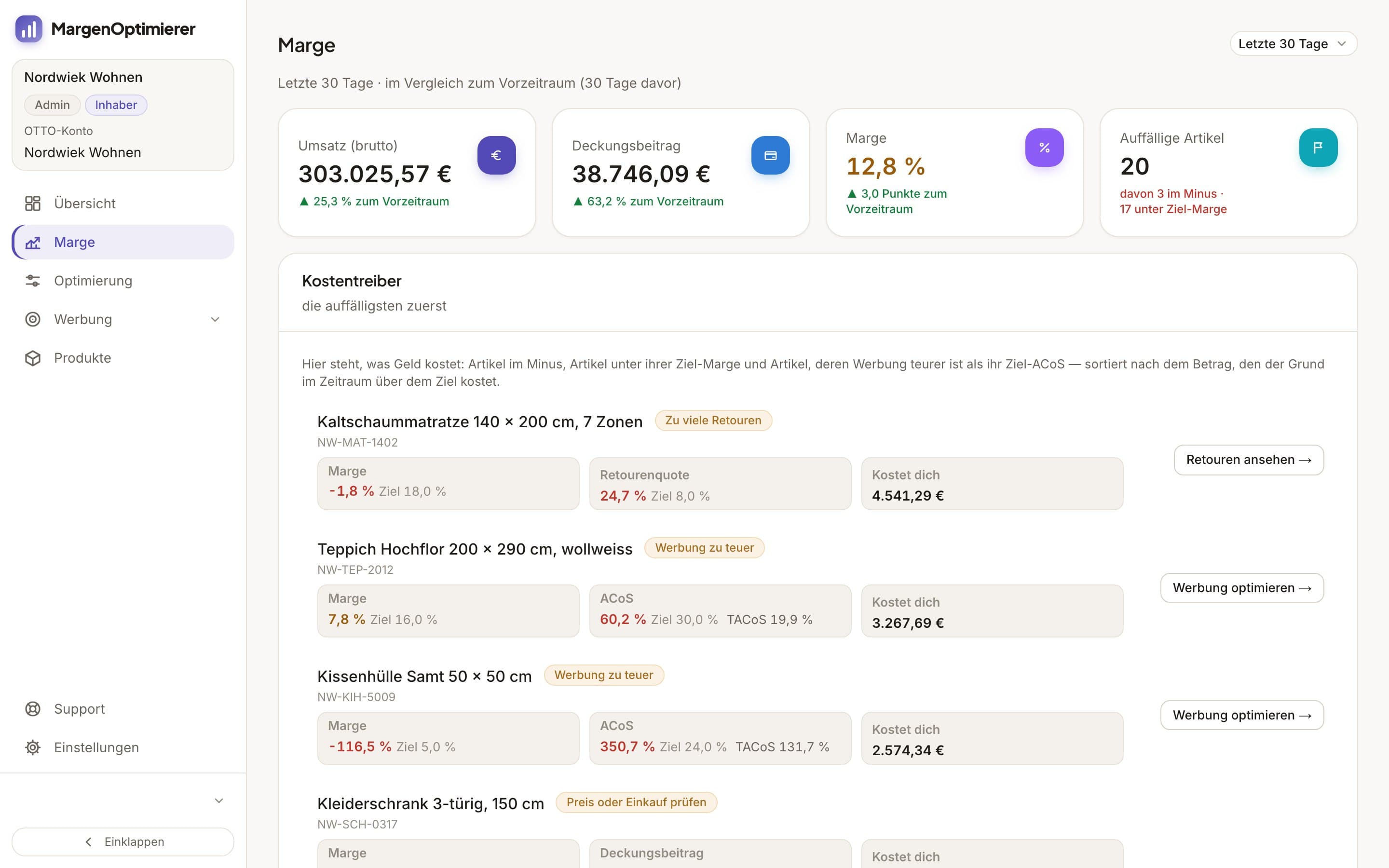
Task: Click the MargenOptimierer logo icon
Action: [29, 29]
